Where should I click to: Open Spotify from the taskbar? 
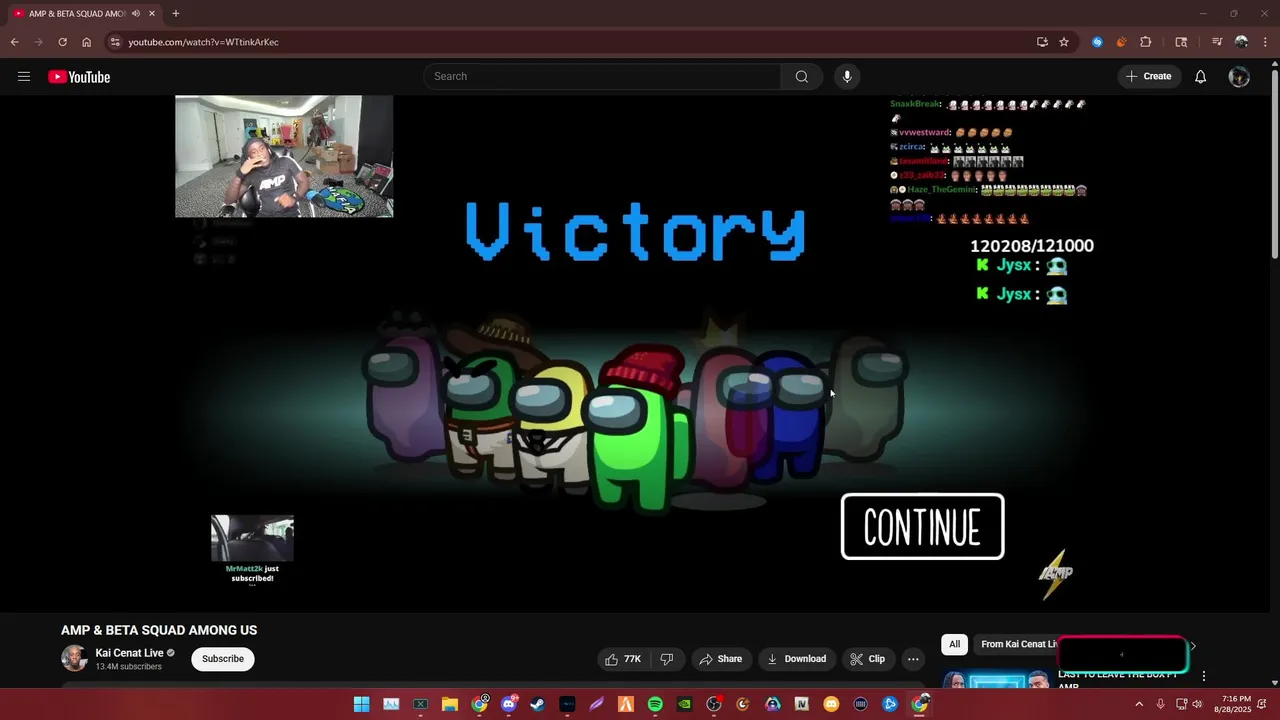point(655,704)
